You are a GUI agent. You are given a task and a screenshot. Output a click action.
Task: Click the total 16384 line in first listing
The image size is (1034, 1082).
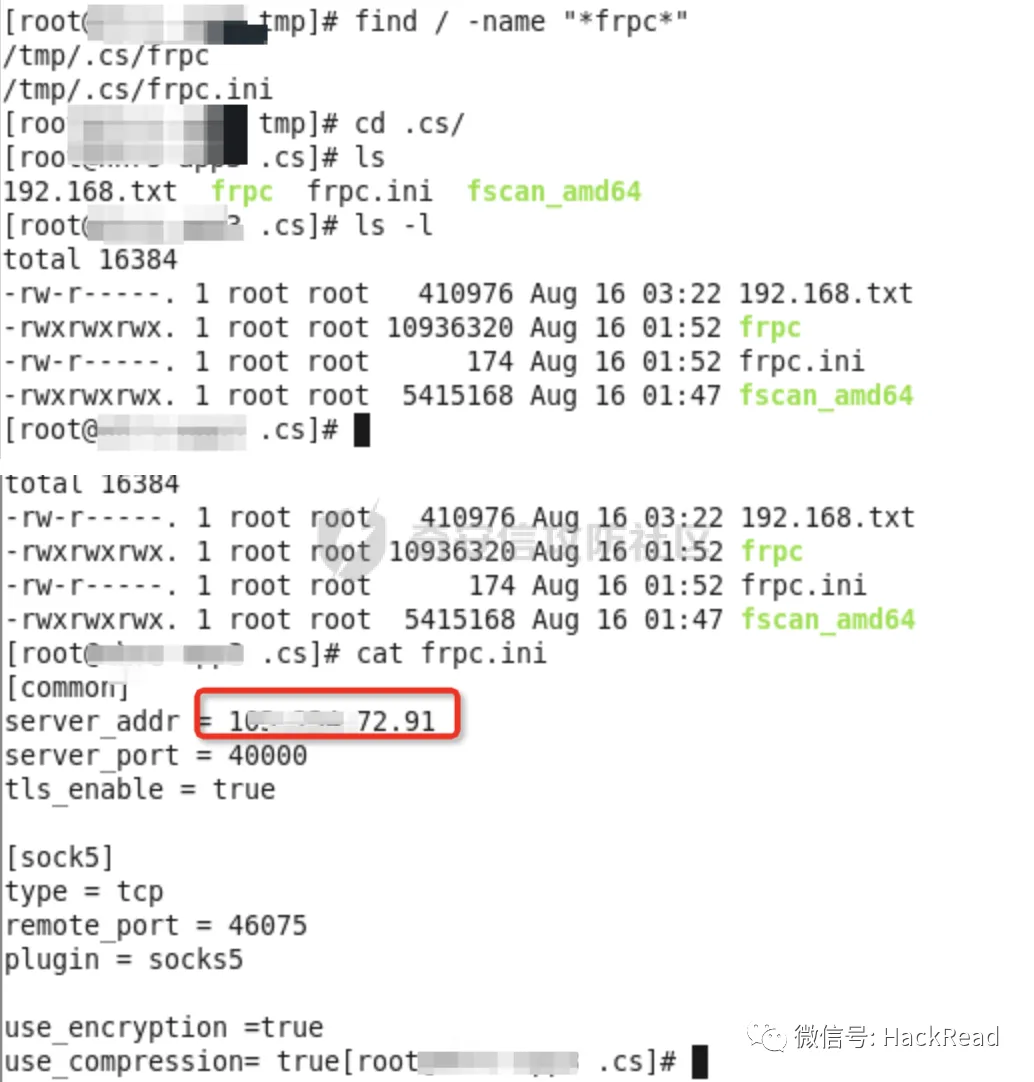point(90,260)
